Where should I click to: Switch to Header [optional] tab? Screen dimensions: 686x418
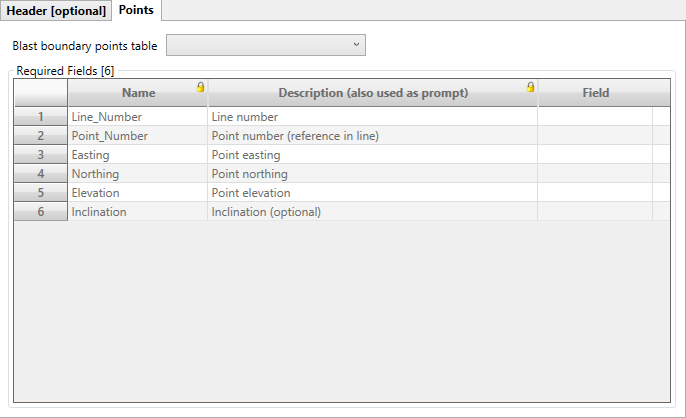[56, 10]
